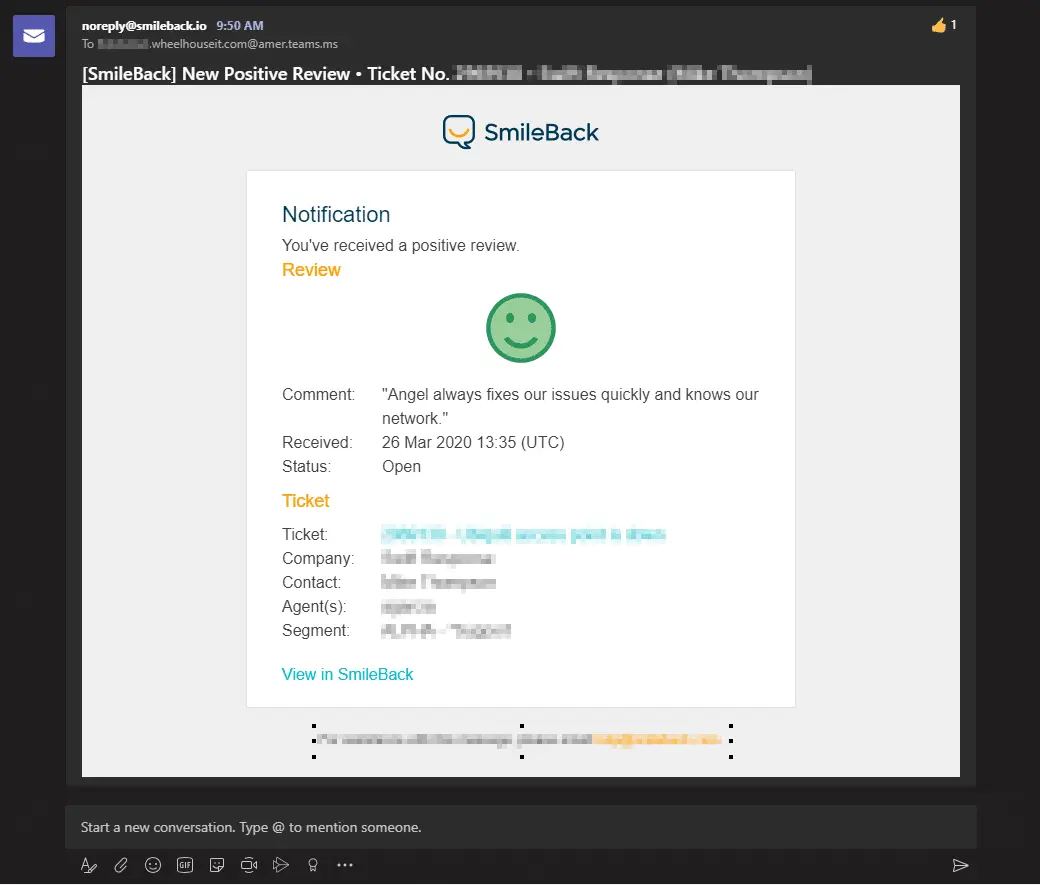This screenshot has height=885, width=1040.
Task: Open the sticker picker
Action: pos(217,865)
